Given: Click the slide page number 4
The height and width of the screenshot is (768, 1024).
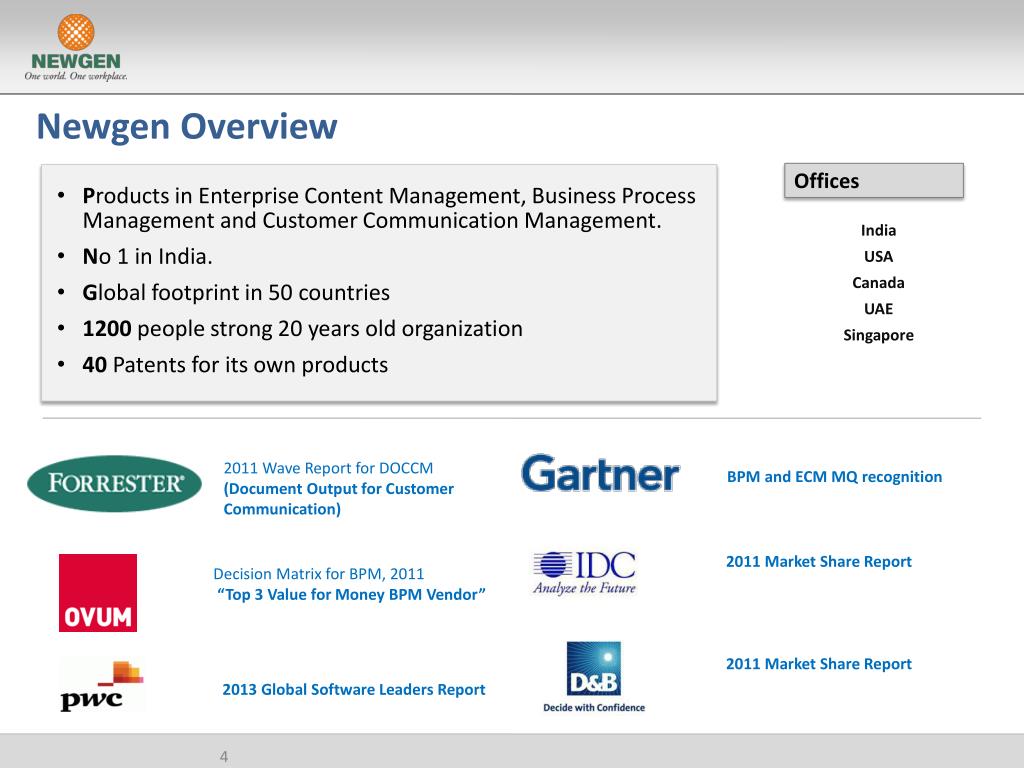Looking at the screenshot, I should click(224, 757).
